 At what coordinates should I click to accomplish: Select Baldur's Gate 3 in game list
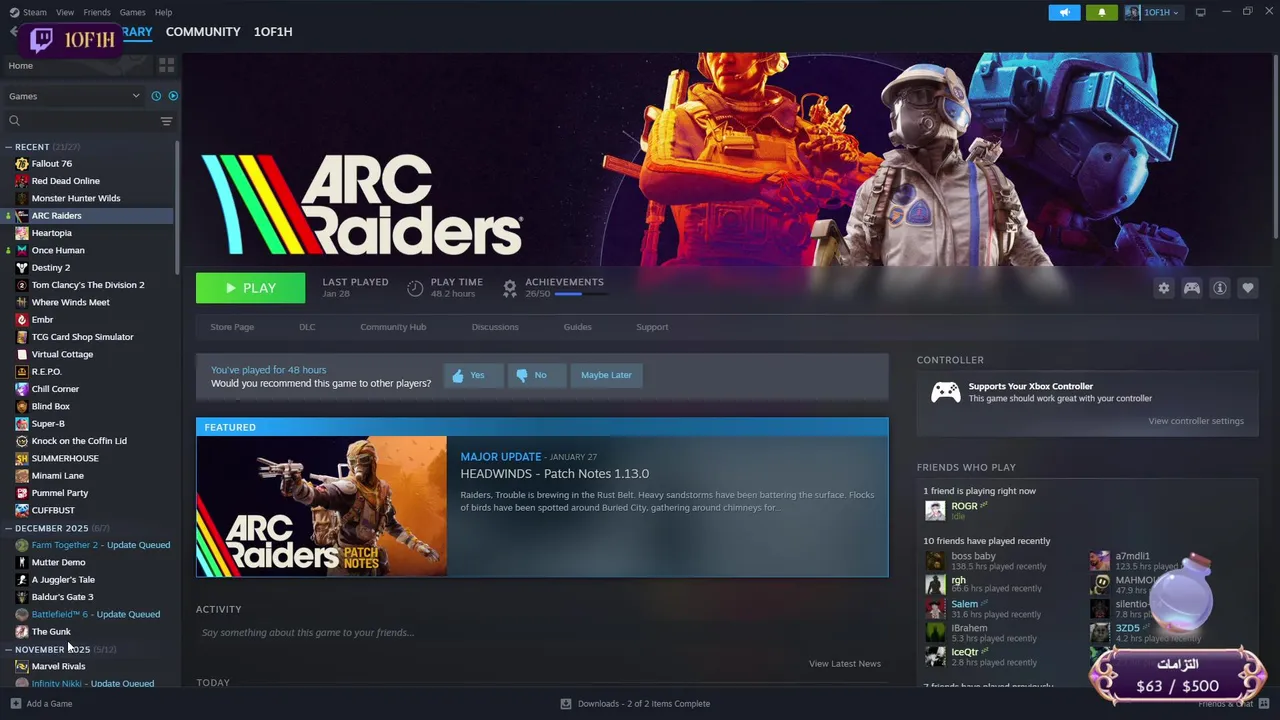click(62, 597)
